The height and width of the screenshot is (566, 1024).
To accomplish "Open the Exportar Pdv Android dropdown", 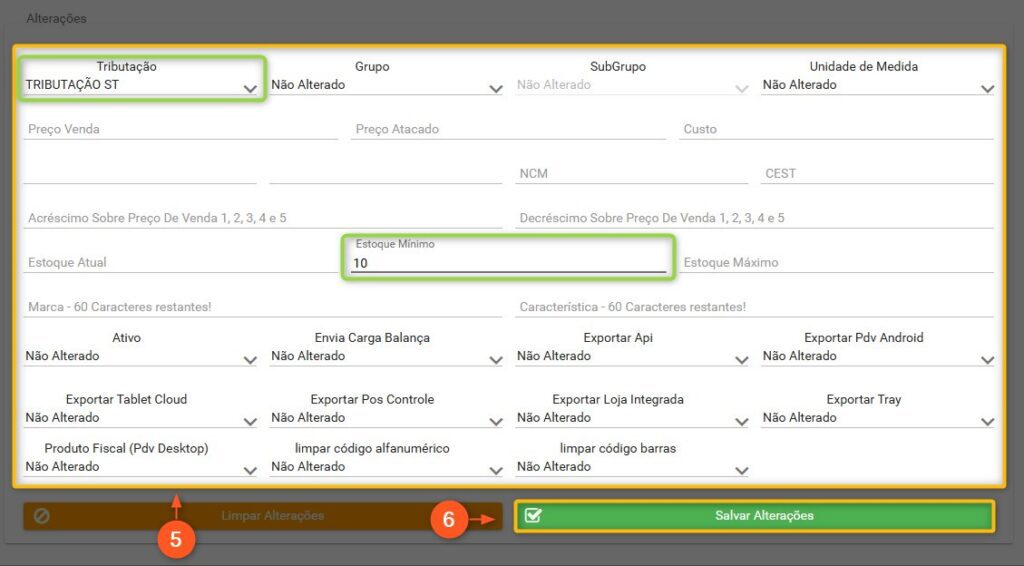I will pos(877,357).
